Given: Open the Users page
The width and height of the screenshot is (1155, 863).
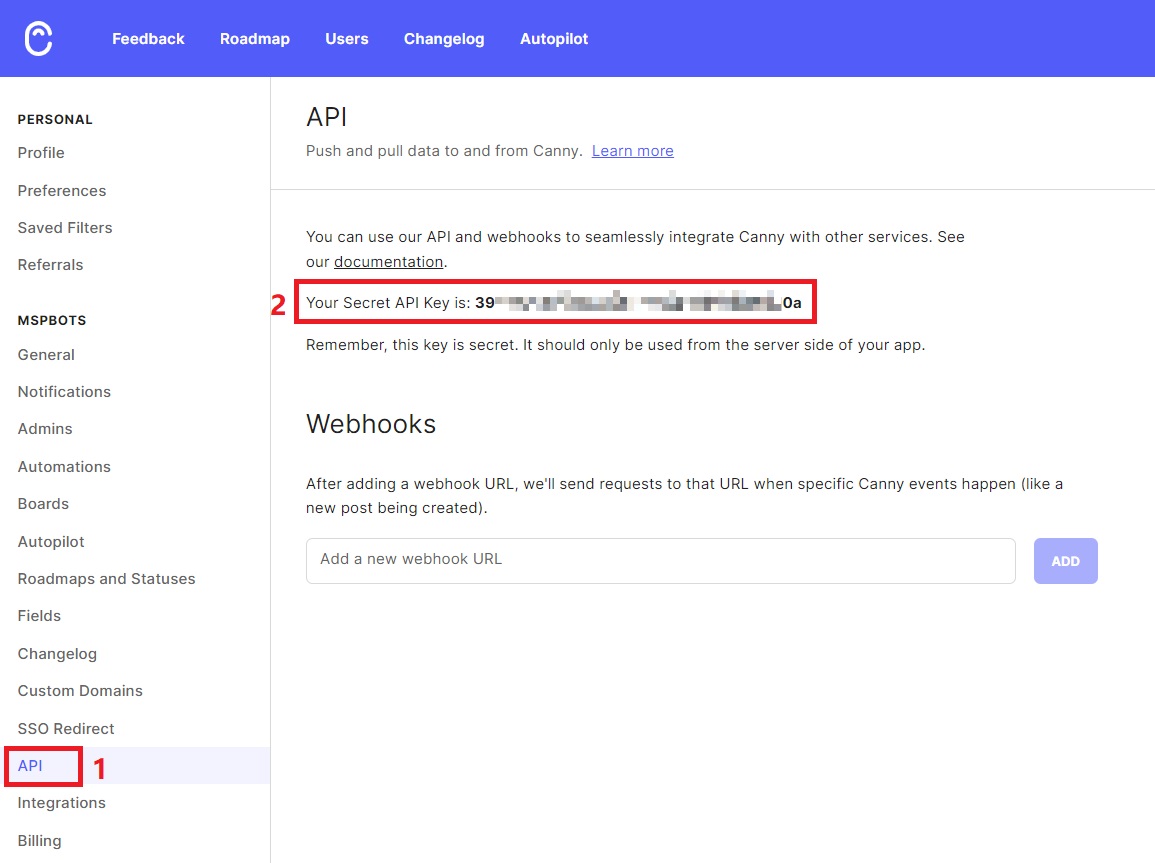Looking at the screenshot, I should pyautogui.click(x=346, y=39).
